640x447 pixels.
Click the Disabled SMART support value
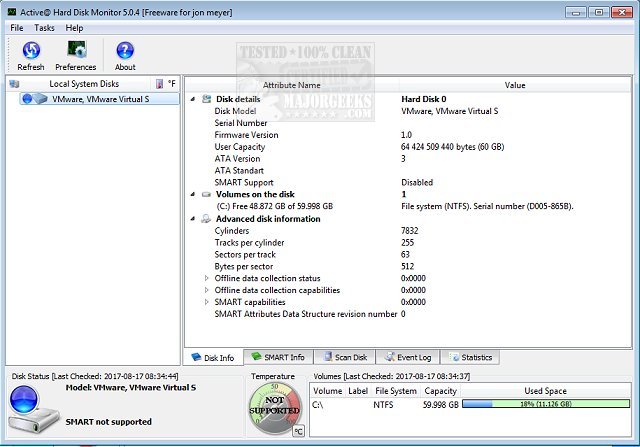pyautogui.click(x=417, y=182)
